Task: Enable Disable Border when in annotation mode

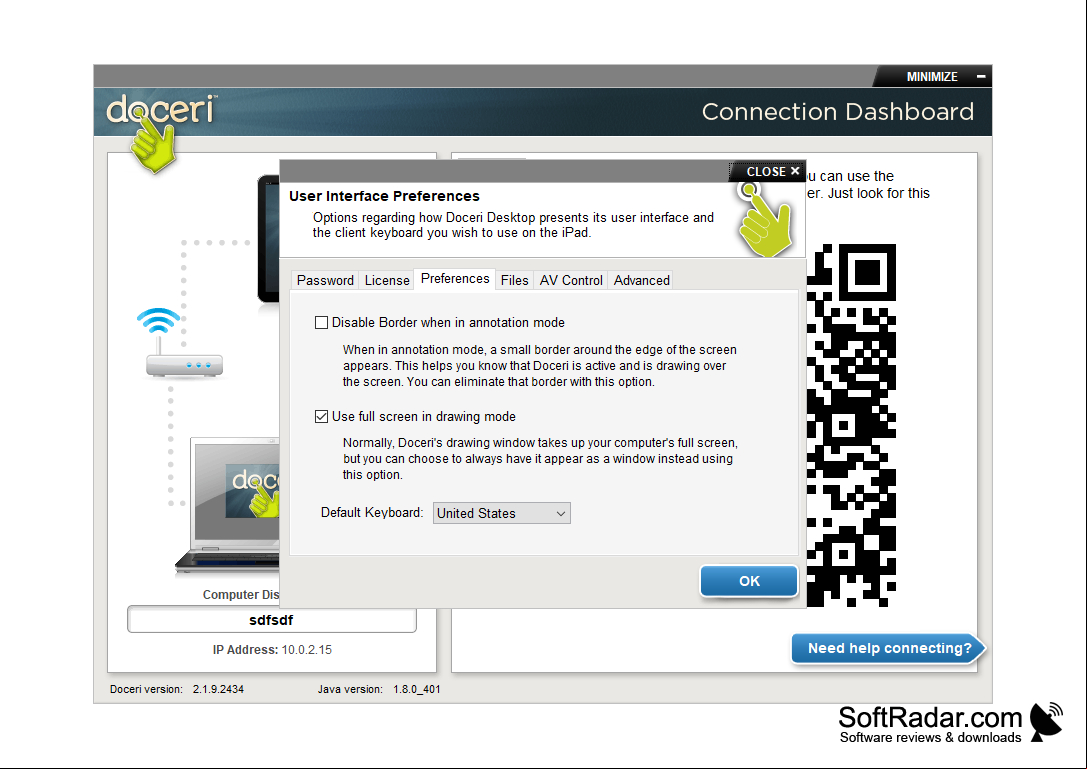Action: click(x=321, y=322)
